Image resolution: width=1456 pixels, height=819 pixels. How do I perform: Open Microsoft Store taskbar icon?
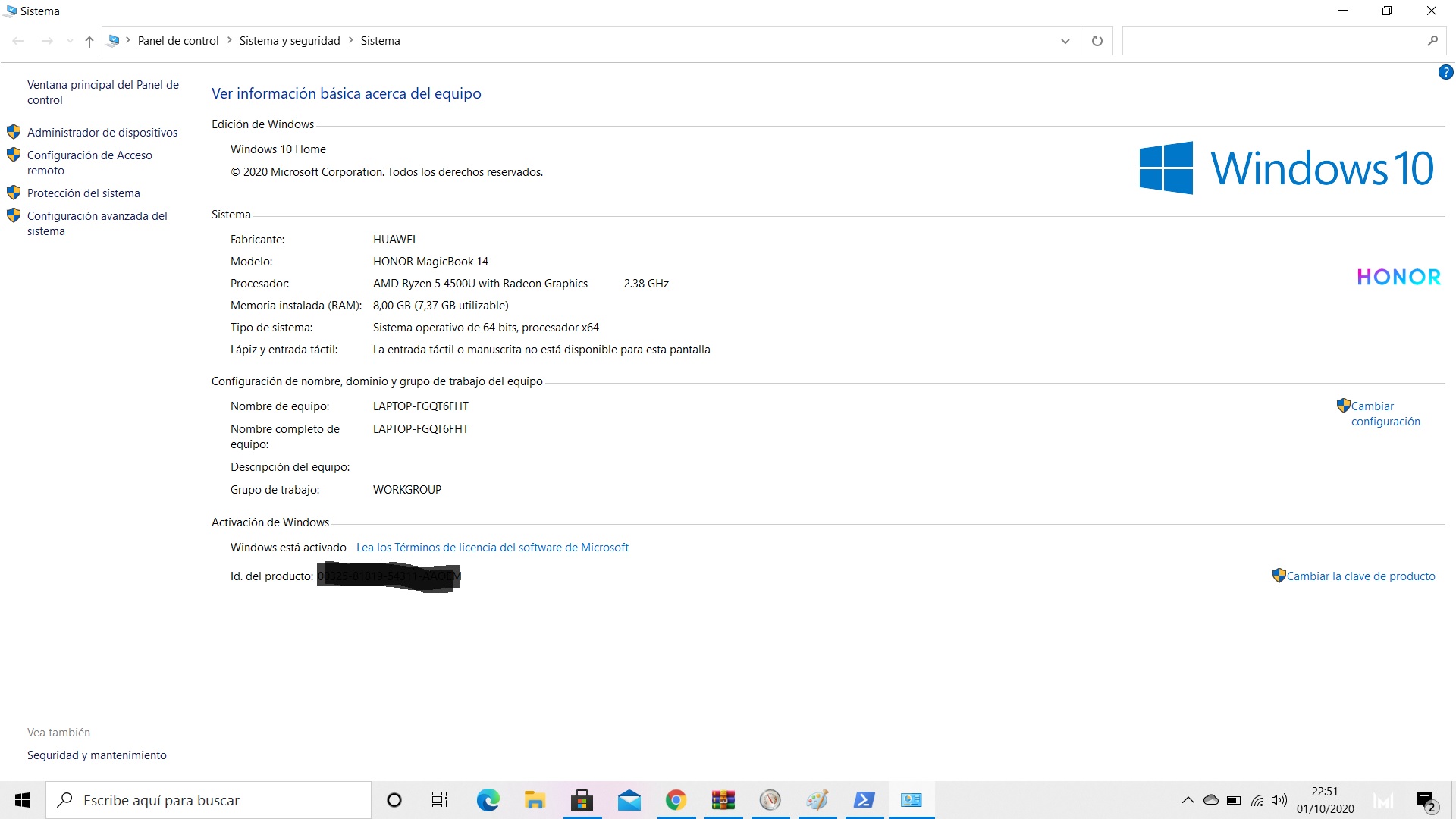coord(582,800)
